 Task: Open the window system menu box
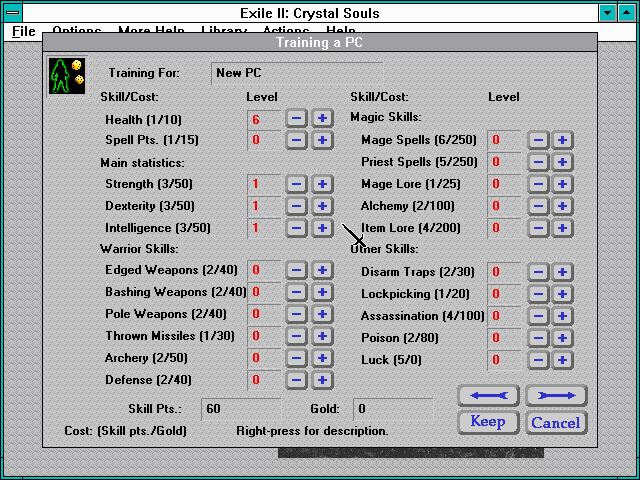(13, 13)
